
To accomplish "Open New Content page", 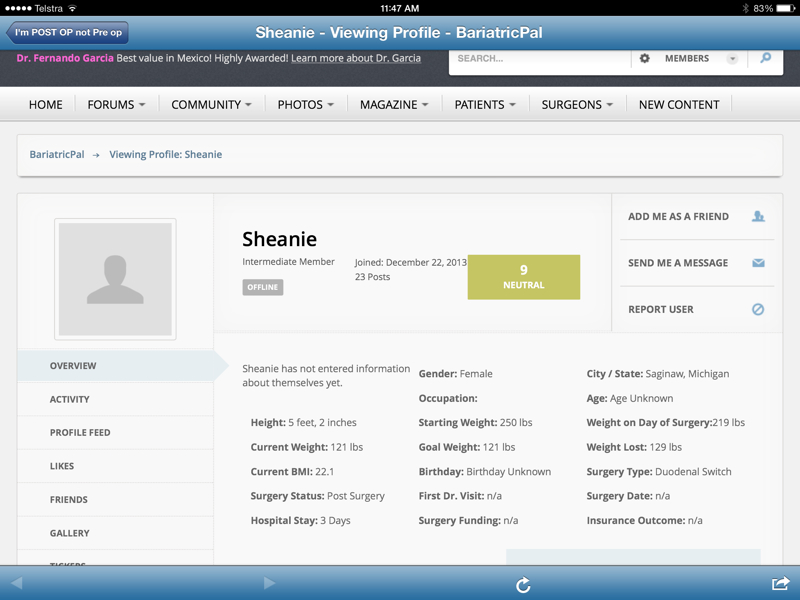I will point(679,105).
